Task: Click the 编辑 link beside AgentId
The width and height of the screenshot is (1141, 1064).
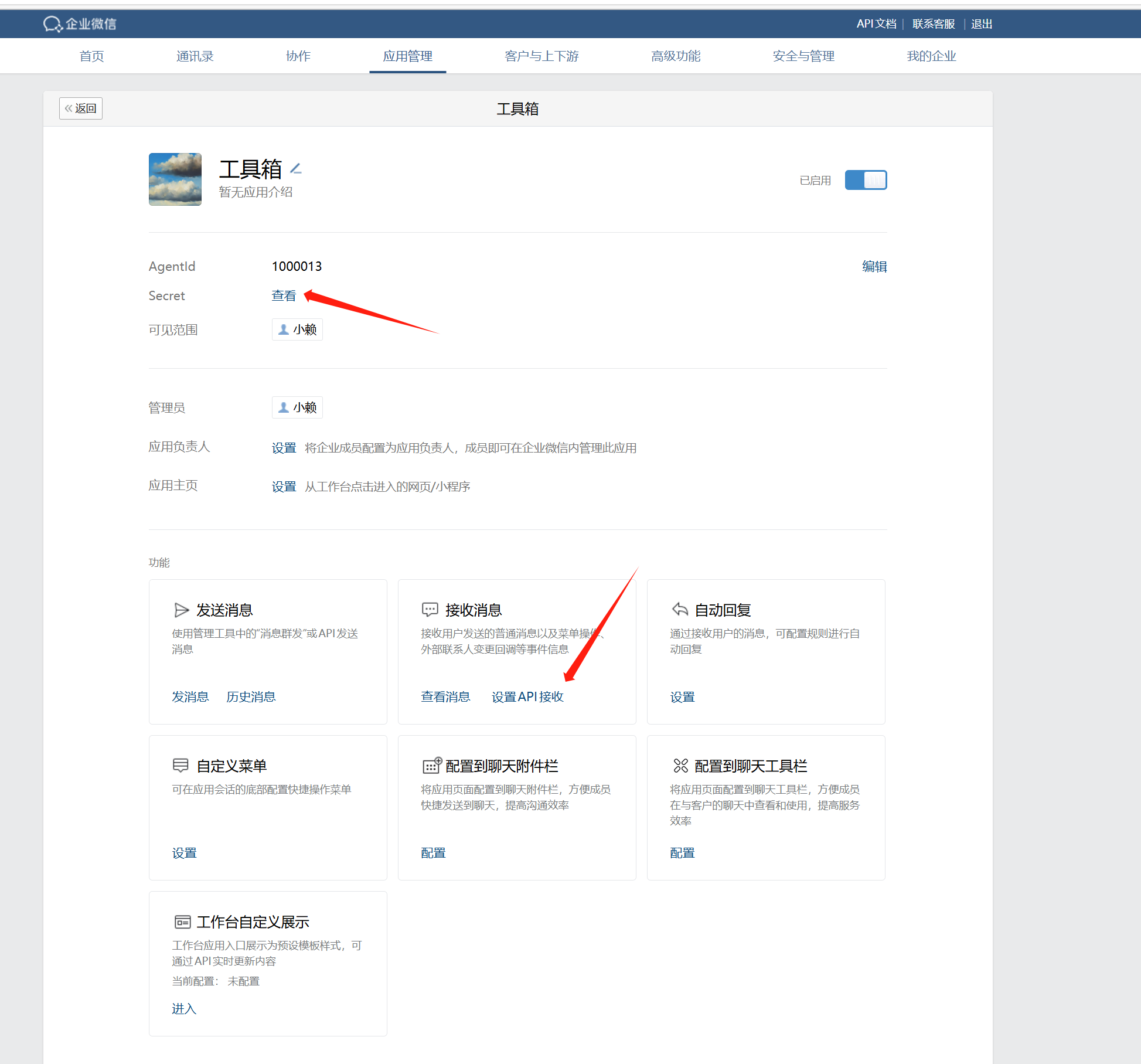Action: pos(874,267)
